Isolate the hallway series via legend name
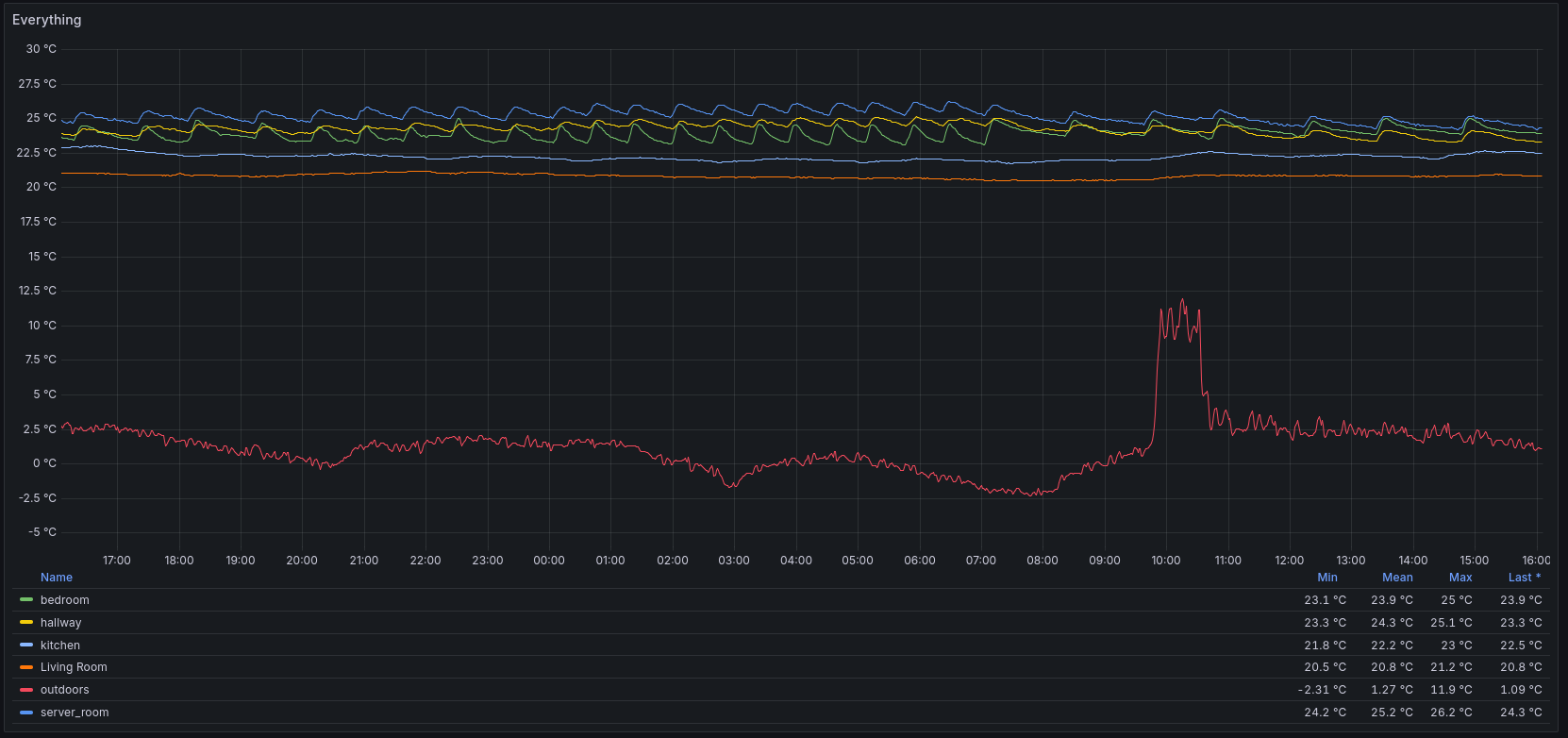The image size is (1568, 738). click(x=61, y=623)
